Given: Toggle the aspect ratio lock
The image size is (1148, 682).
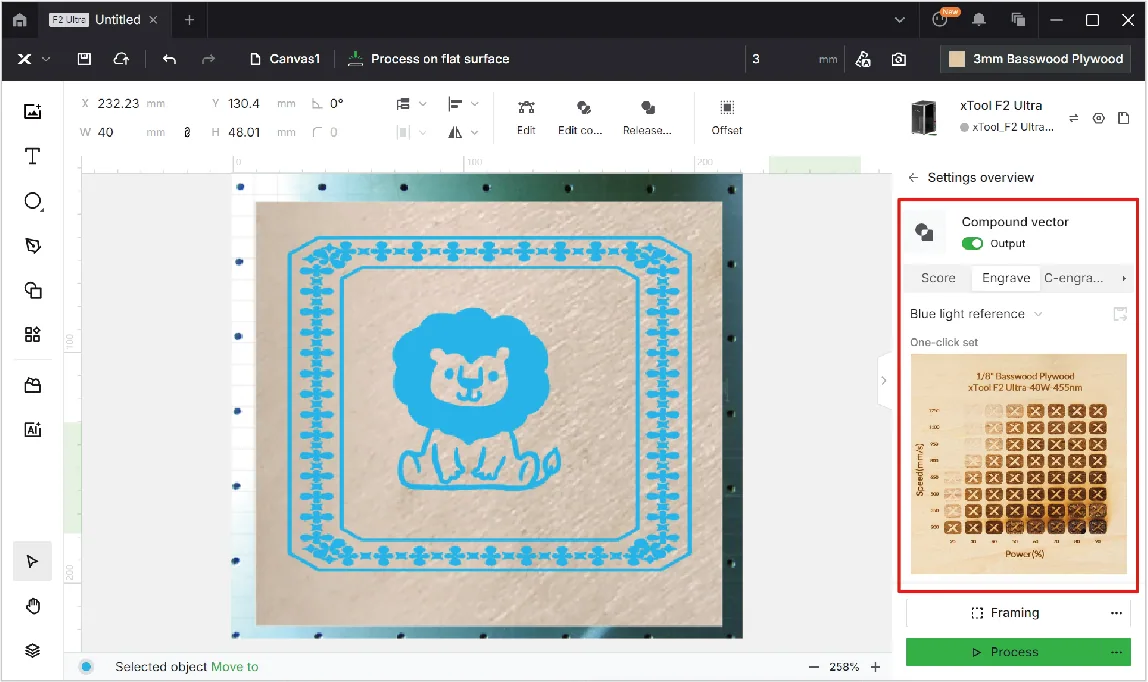Looking at the screenshot, I should coord(187,132).
